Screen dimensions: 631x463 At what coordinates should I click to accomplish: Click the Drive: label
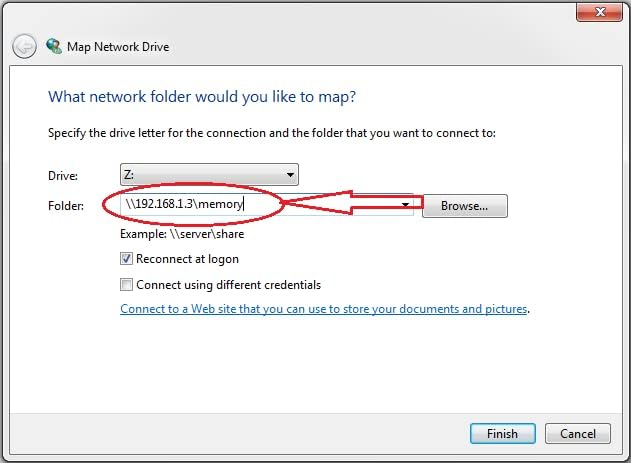[62, 176]
